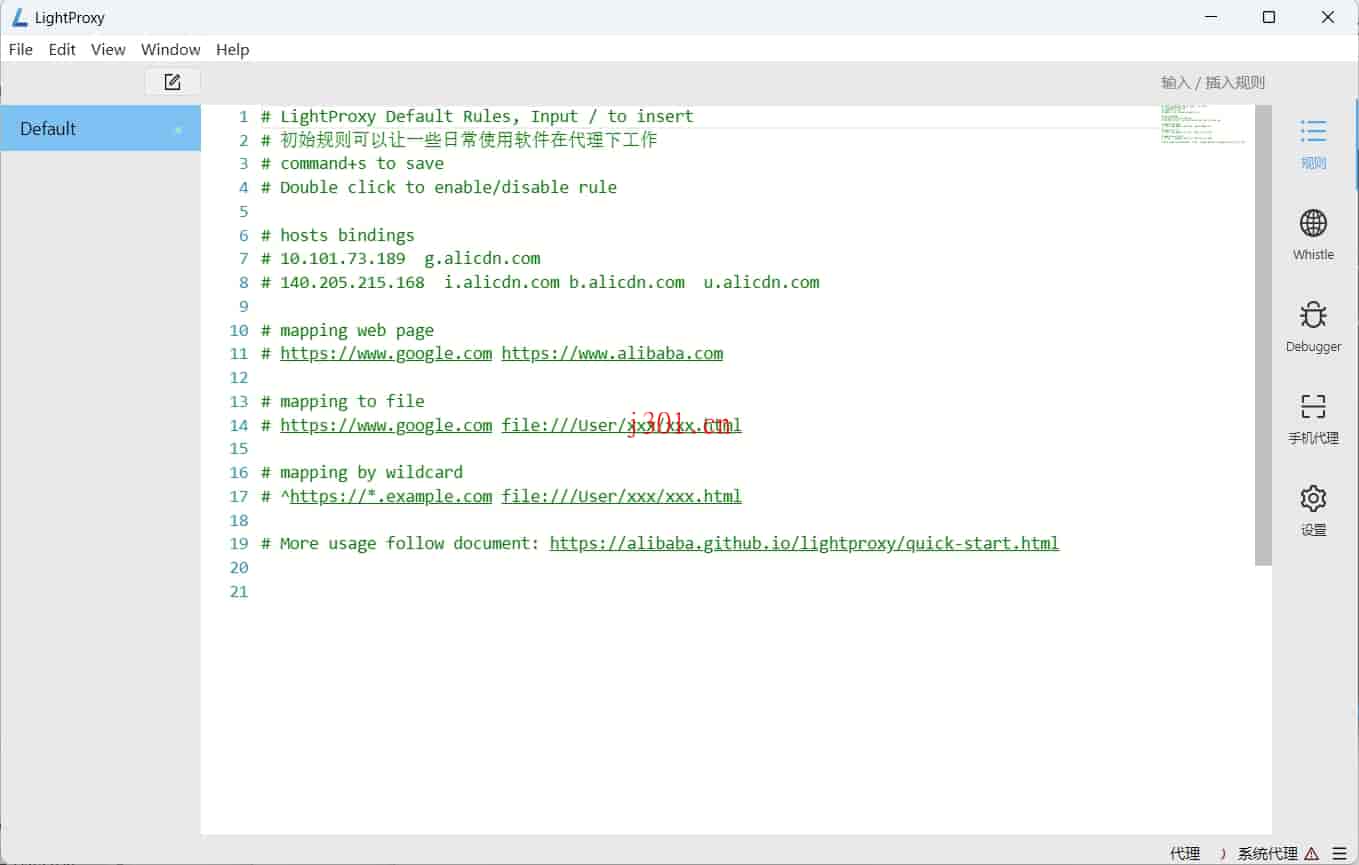The height and width of the screenshot is (865, 1359).
Task: Open the Whistle globe icon
Action: coord(1313,223)
